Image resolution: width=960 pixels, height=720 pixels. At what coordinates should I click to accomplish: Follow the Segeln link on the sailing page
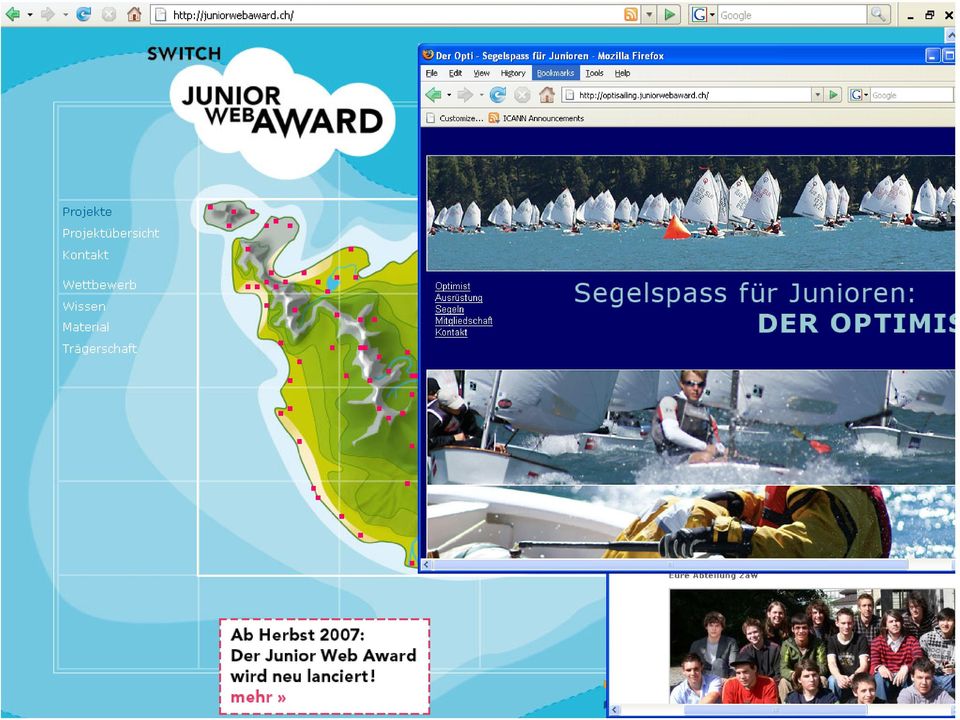pyautogui.click(x=449, y=309)
